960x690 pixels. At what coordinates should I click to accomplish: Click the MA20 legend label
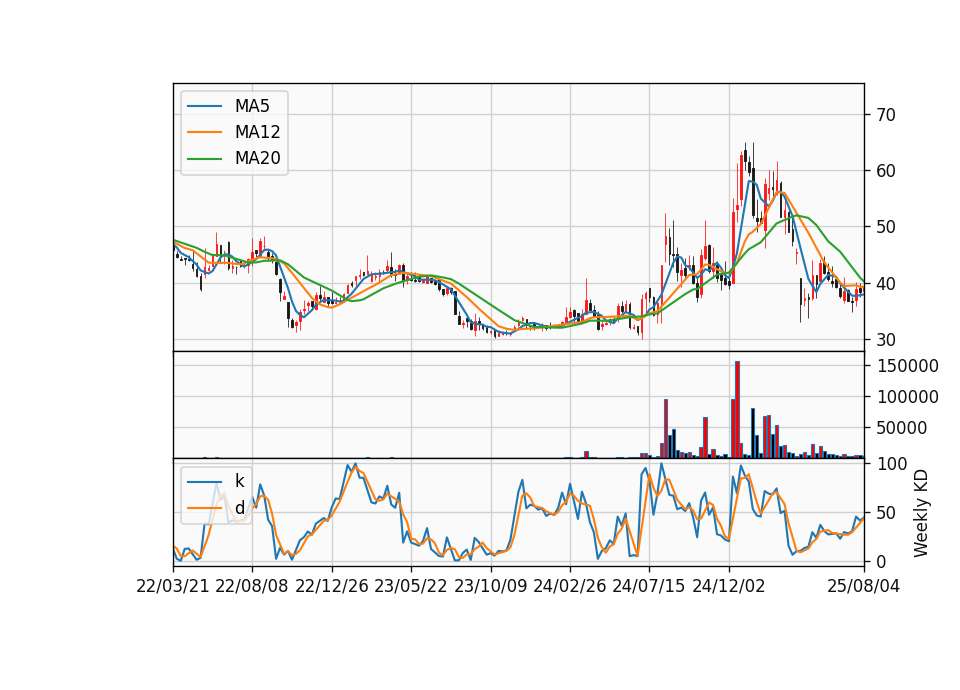point(257,158)
